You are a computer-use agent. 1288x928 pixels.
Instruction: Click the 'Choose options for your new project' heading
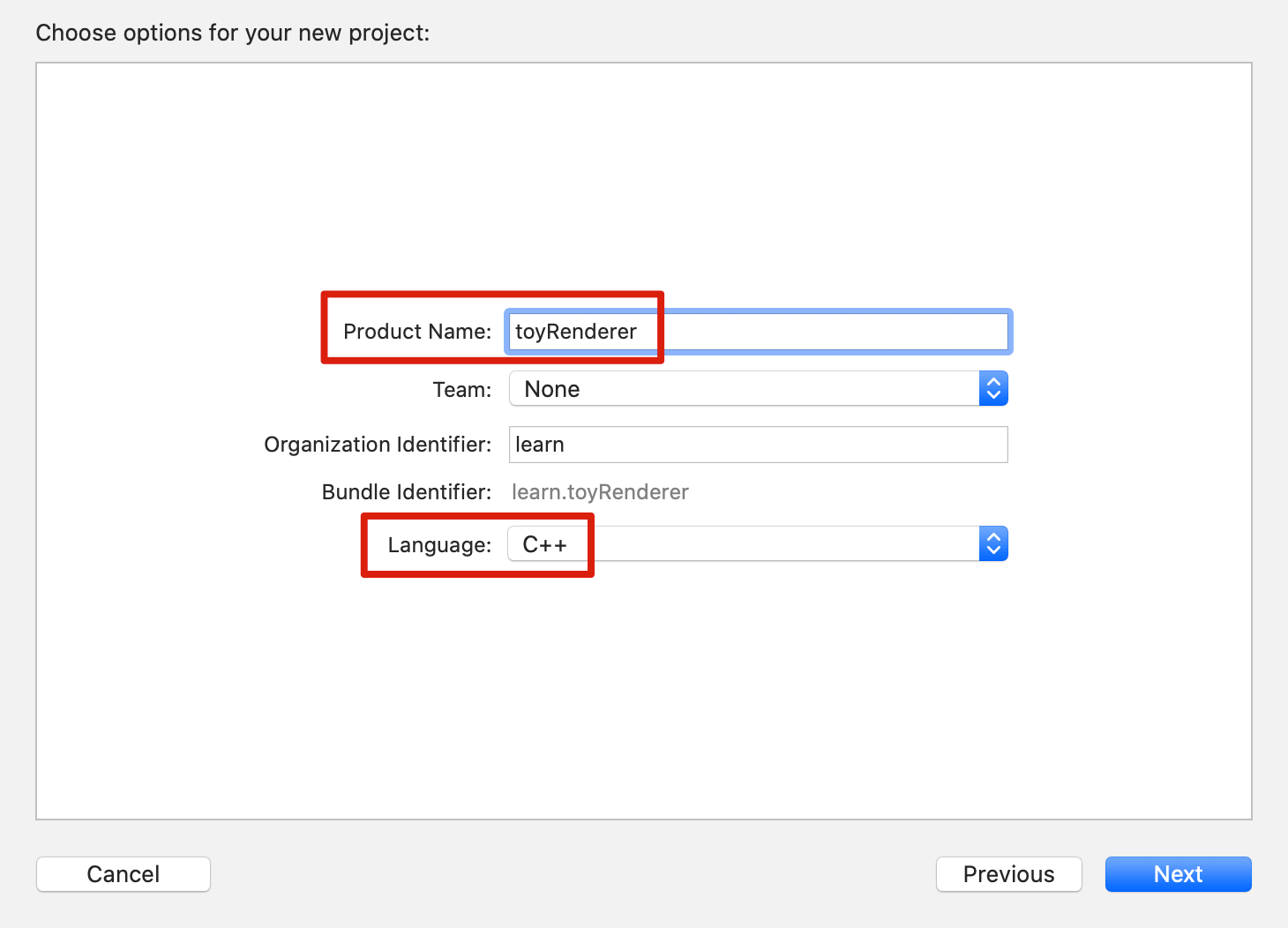click(233, 34)
